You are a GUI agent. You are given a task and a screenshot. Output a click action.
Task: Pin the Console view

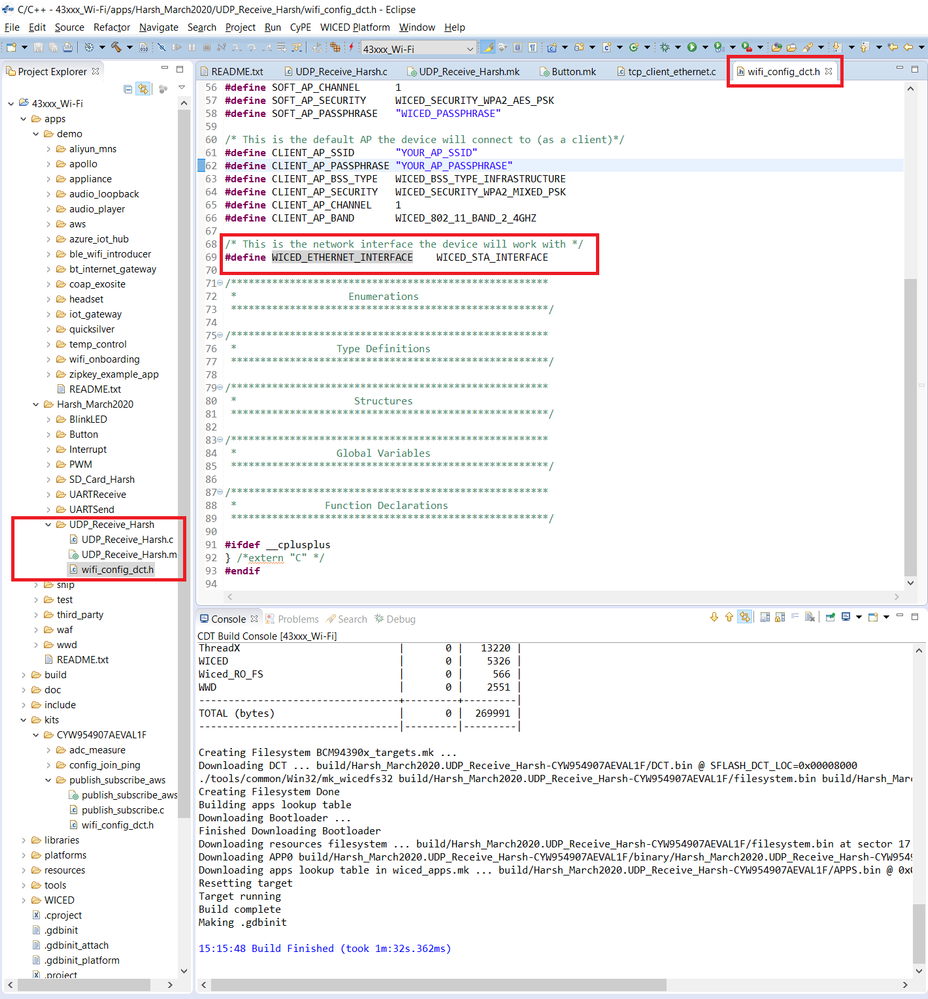pos(831,617)
